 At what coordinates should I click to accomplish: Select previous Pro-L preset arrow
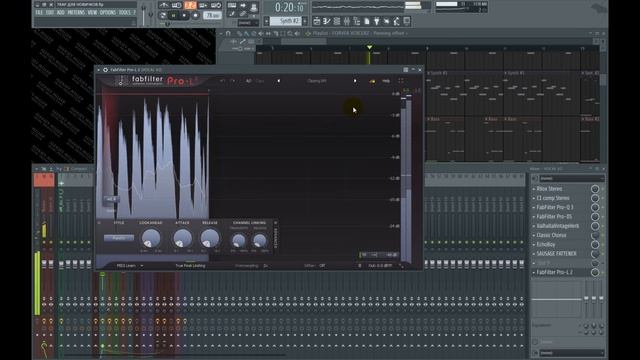pos(279,81)
